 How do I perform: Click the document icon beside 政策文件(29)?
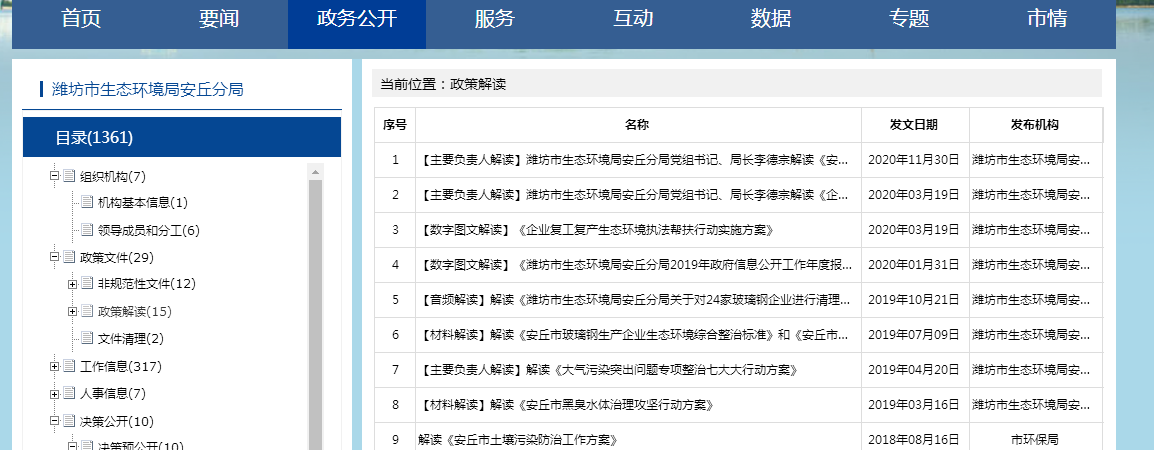pos(69,256)
